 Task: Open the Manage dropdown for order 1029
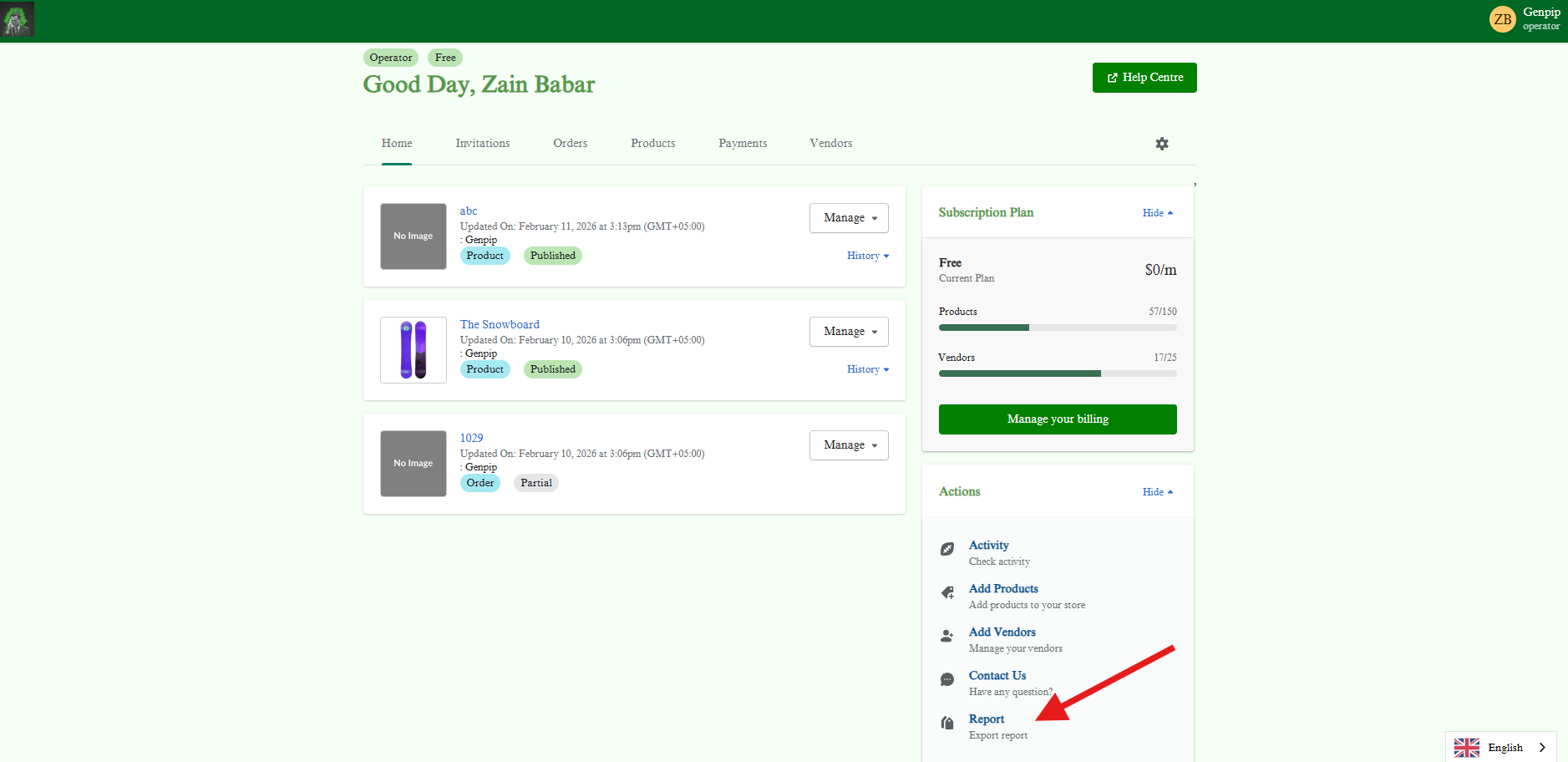point(849,445)
